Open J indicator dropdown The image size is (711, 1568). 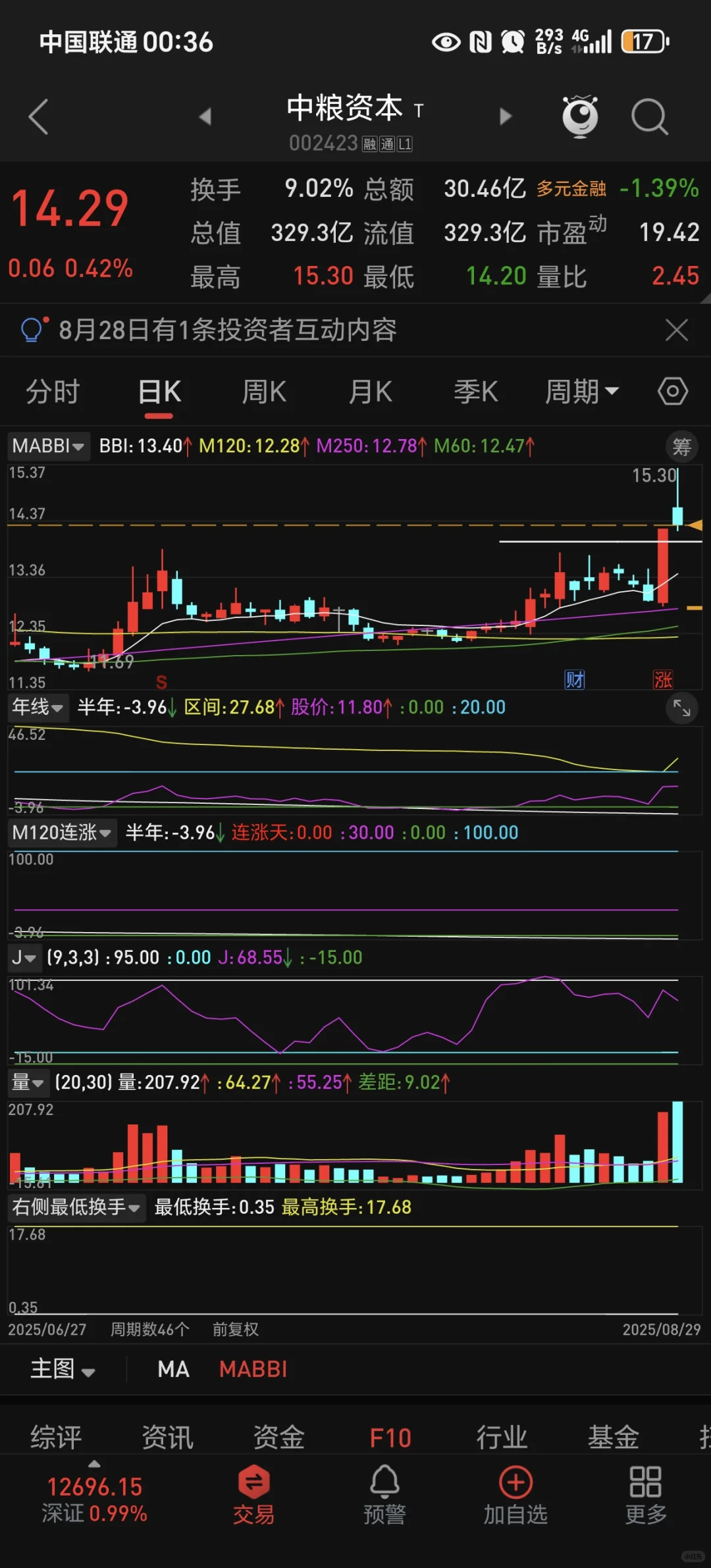click(24, 958)
